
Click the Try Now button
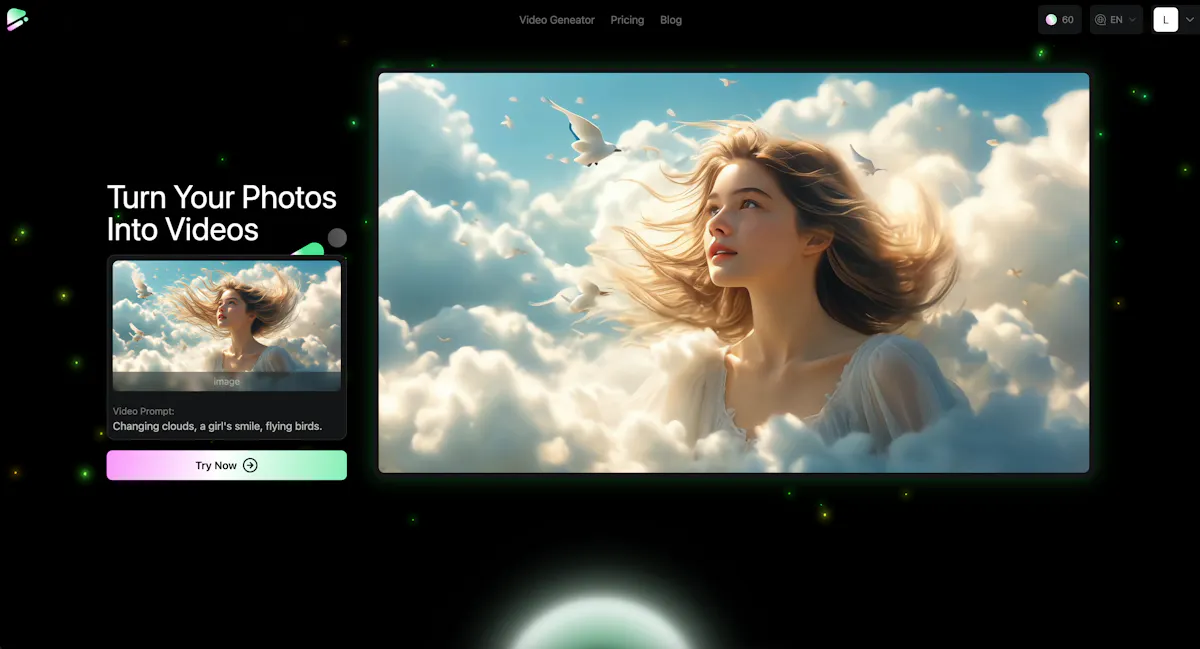click(227, 465)
